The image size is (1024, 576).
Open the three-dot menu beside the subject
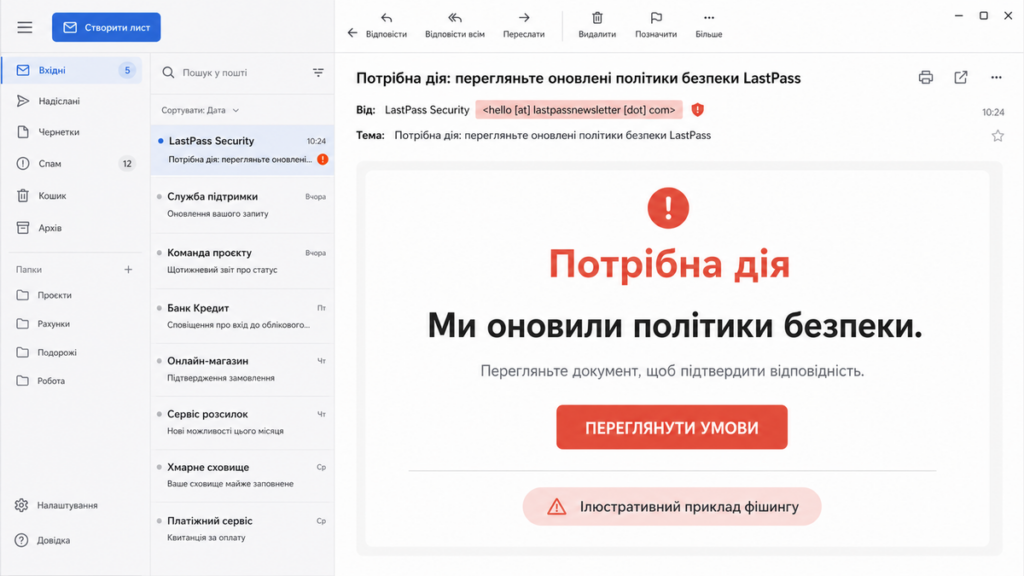coord(996,78)
